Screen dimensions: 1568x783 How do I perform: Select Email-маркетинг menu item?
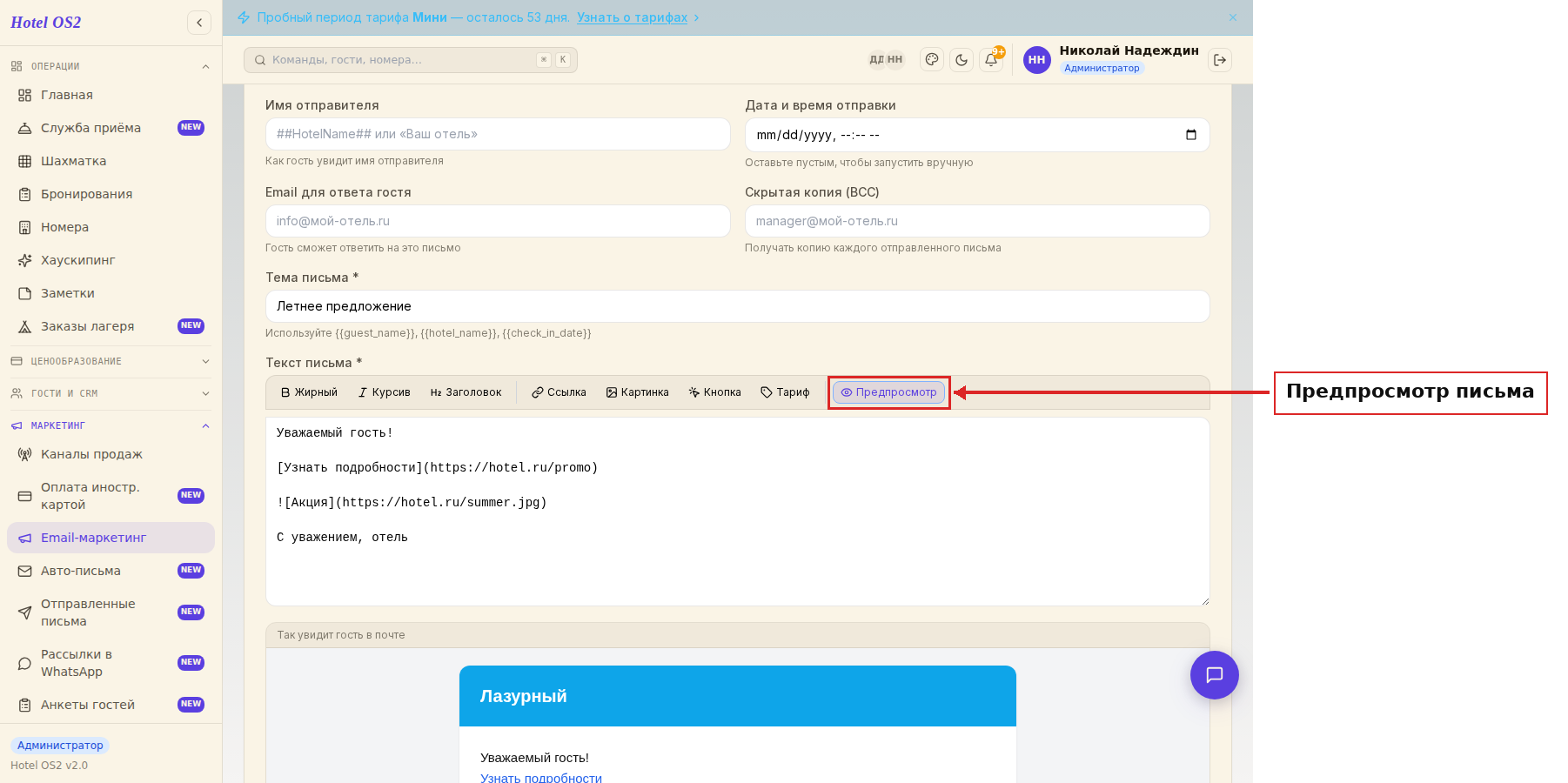(111, 538)
